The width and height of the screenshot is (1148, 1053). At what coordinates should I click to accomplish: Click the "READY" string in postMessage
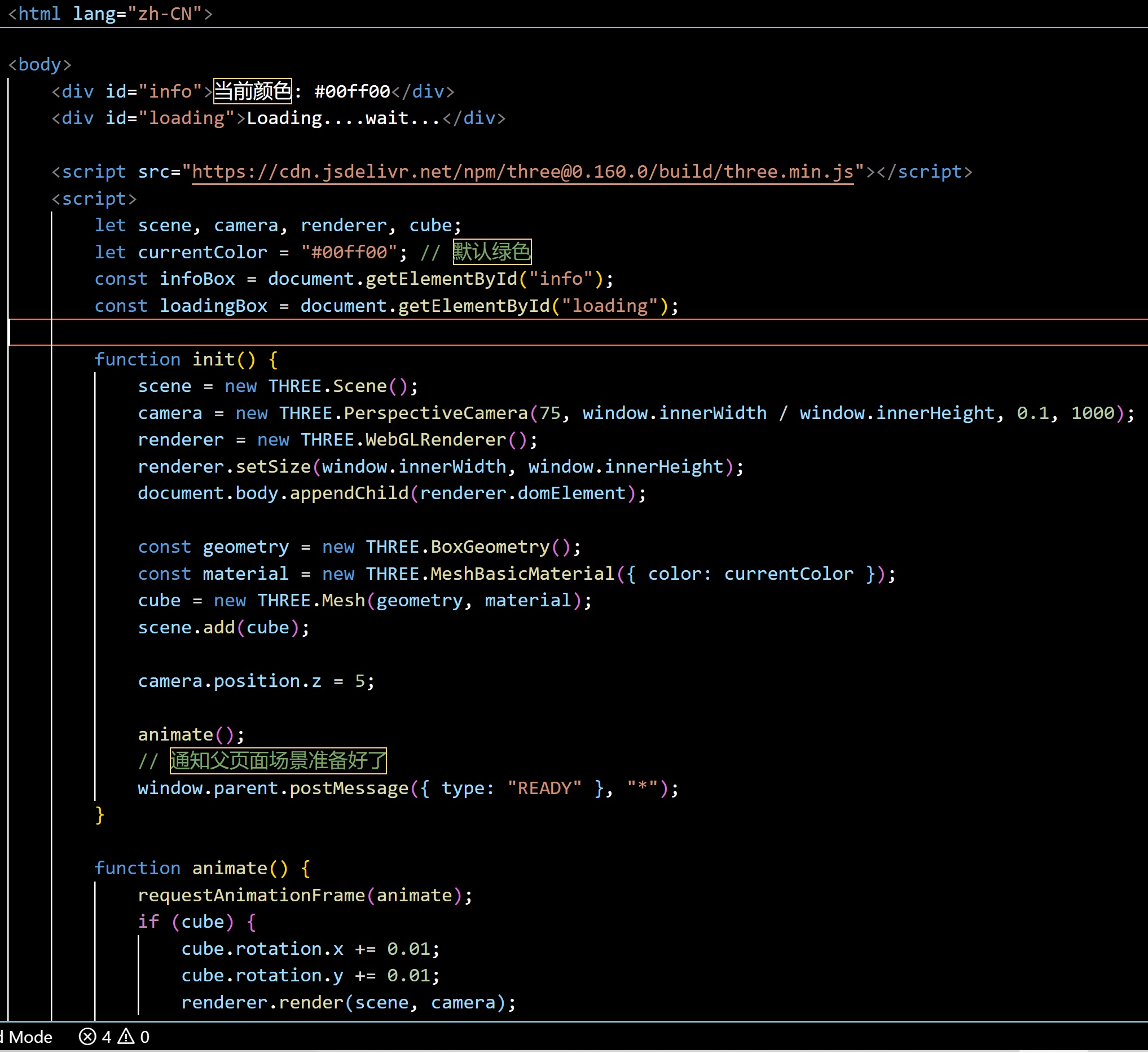tap(544, 788)
